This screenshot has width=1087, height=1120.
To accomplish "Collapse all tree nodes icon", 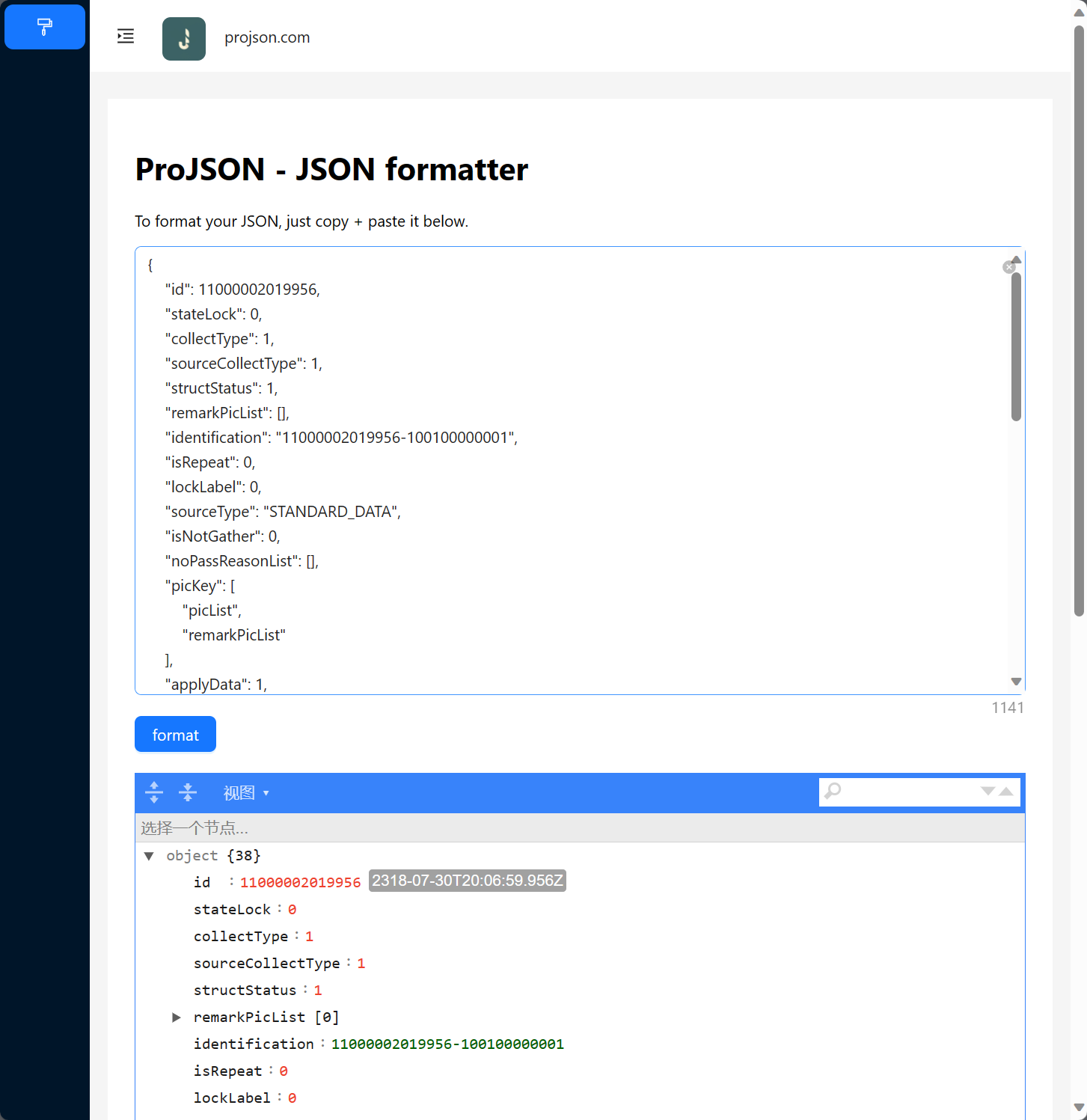I will [188, 792].
